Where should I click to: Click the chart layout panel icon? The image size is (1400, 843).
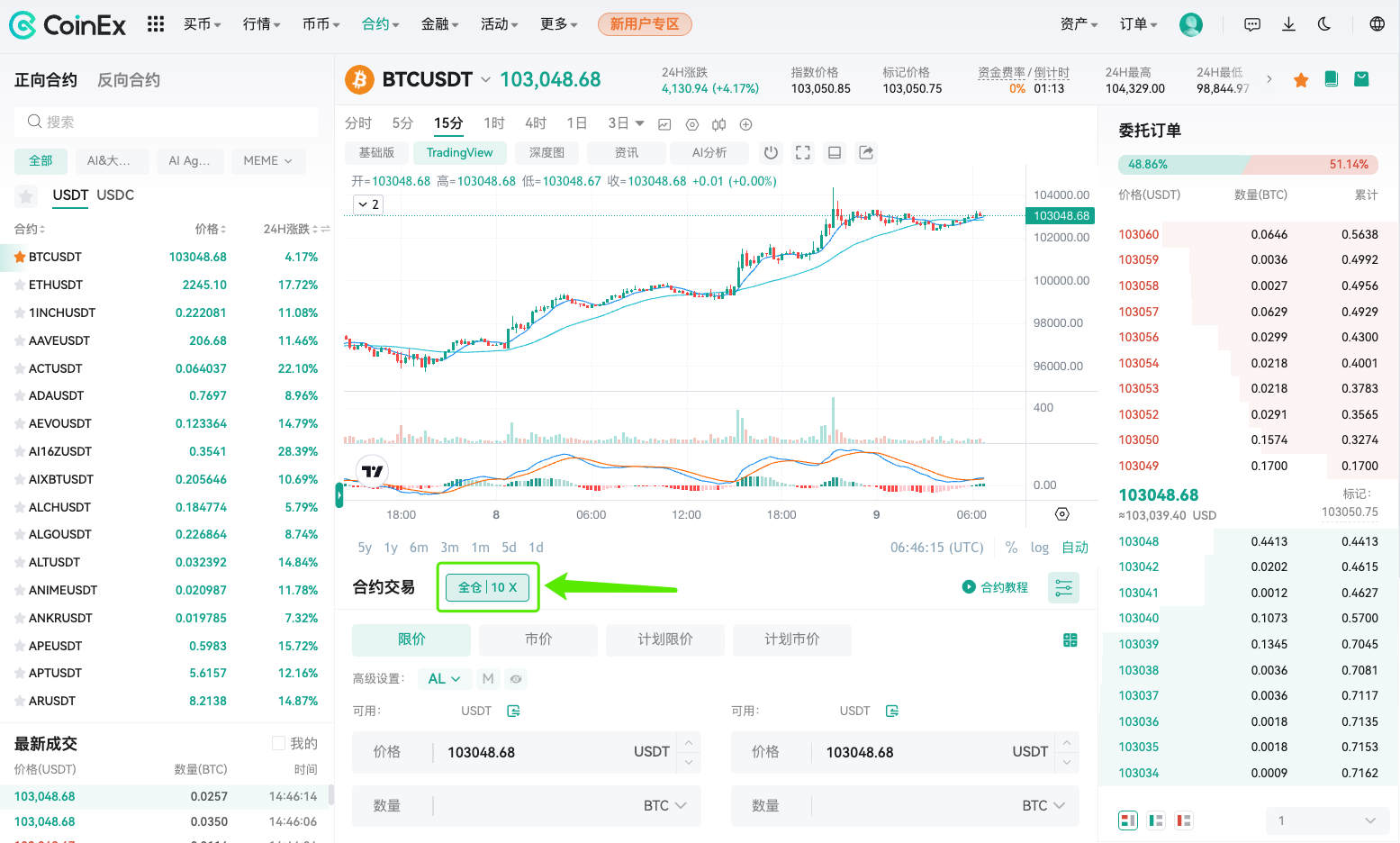pyautogui.click(x=835, y=153)
